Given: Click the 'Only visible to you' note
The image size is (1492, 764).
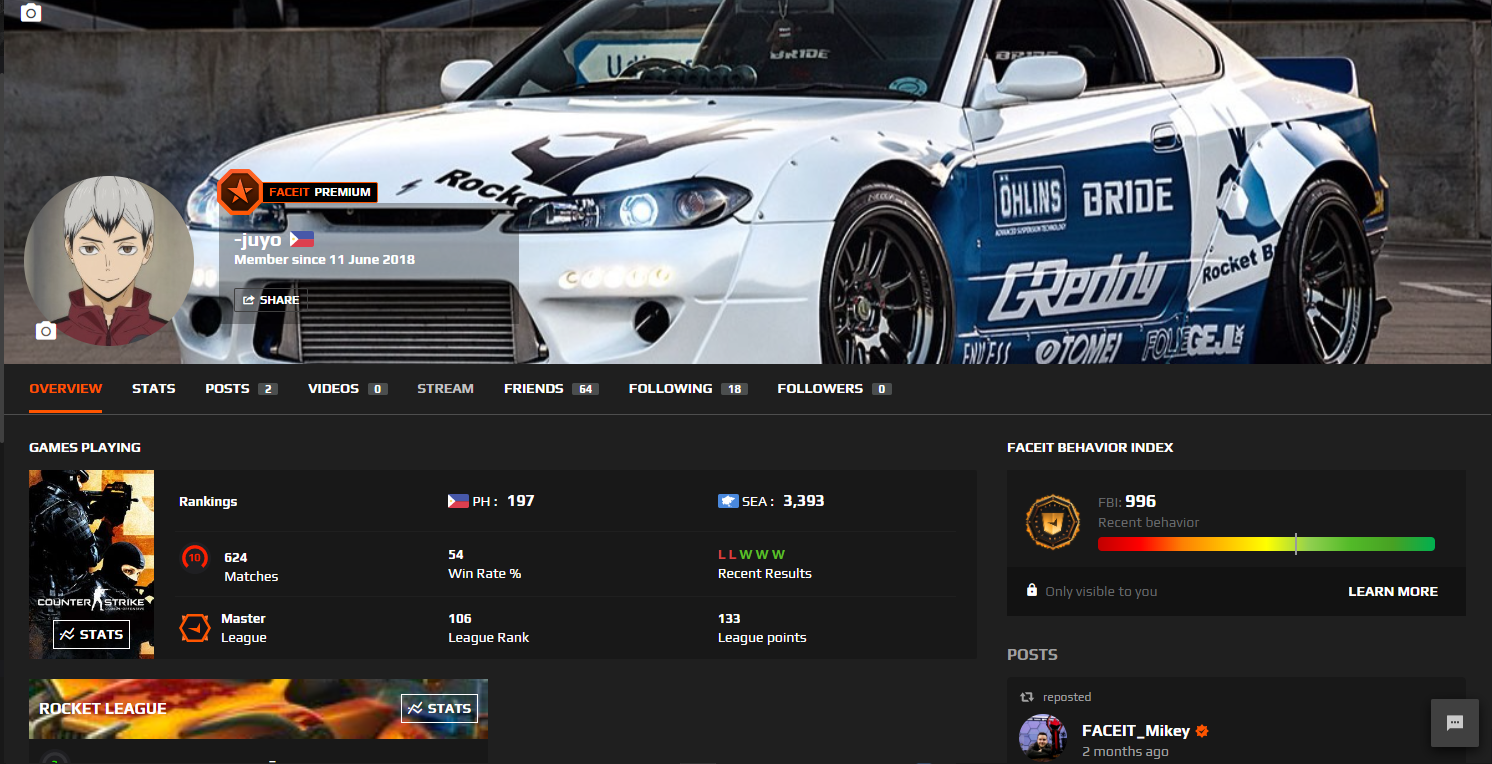Looking at the screenshot, I should point(1101,591).
